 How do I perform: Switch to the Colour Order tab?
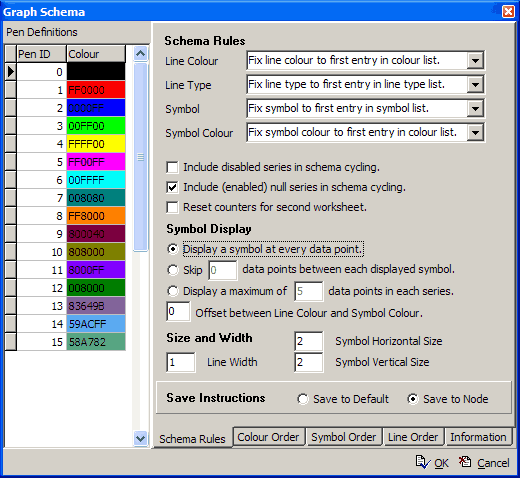268,437
